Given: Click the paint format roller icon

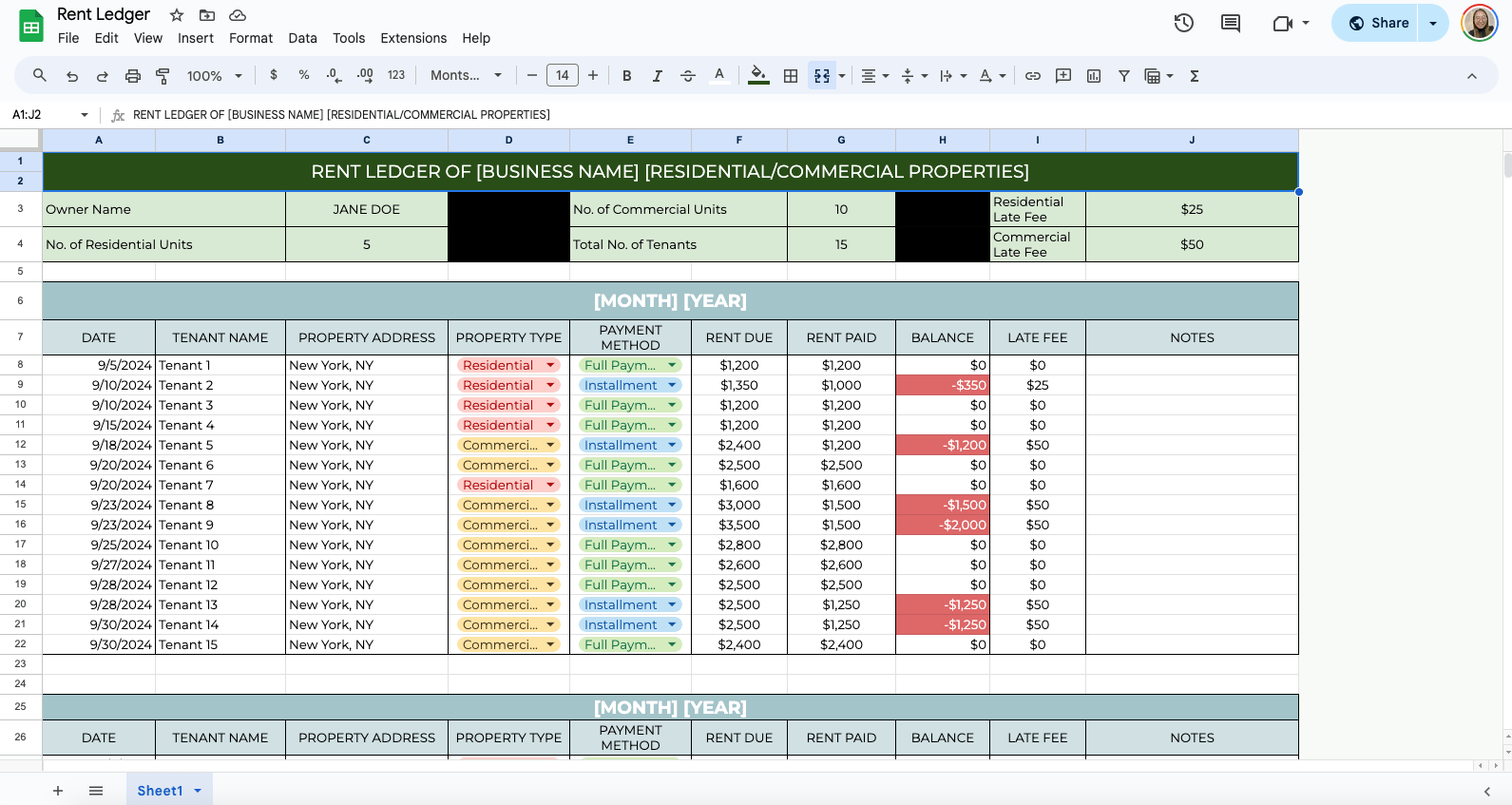Looking at the screenshot, I should [x=163, y=76].
